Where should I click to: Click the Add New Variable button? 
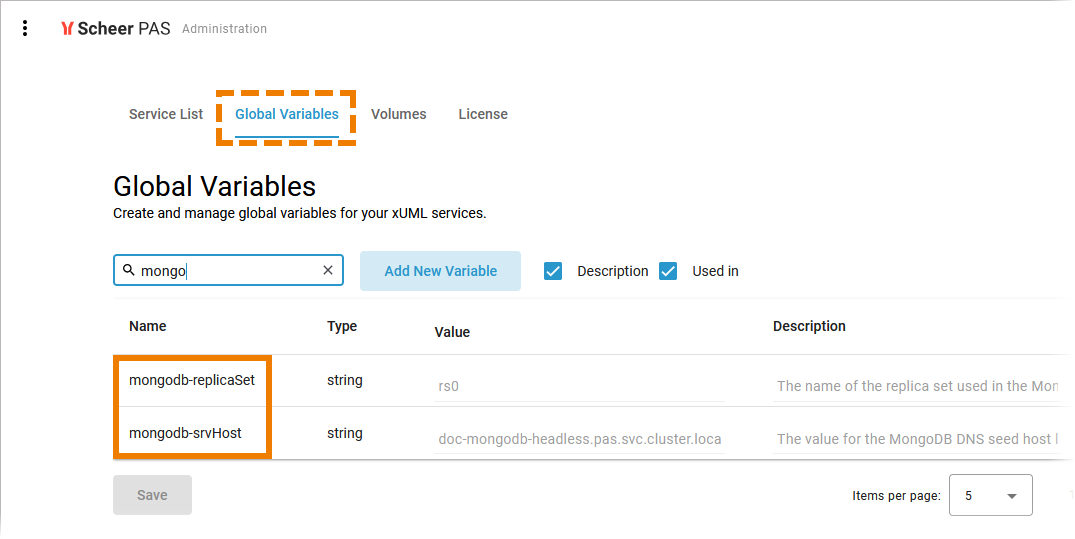coord(440,271)
